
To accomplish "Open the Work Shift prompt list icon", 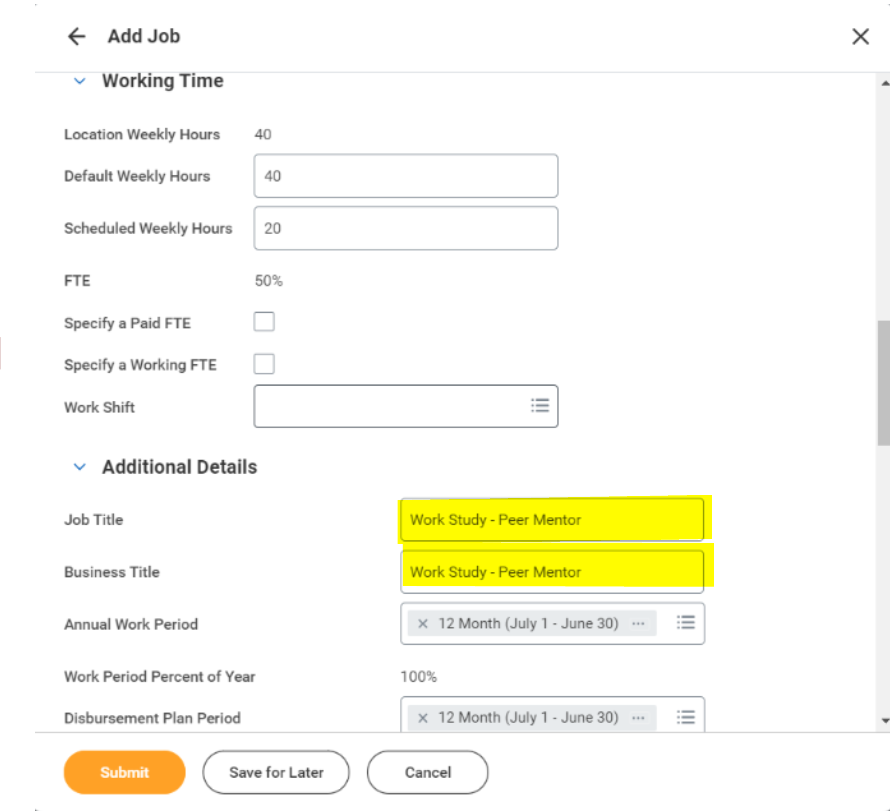I will pyautogui.click(x=540, y=406).
